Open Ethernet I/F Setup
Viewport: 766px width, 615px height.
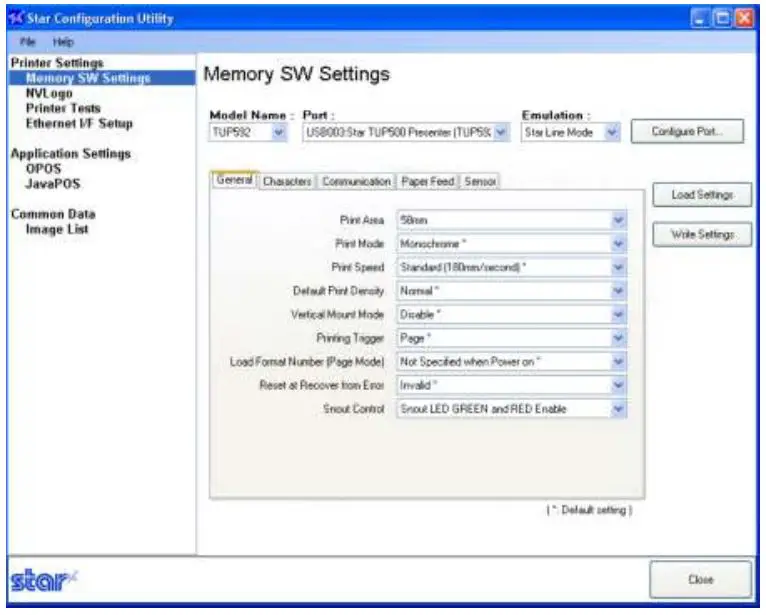[x=79, y=123]
